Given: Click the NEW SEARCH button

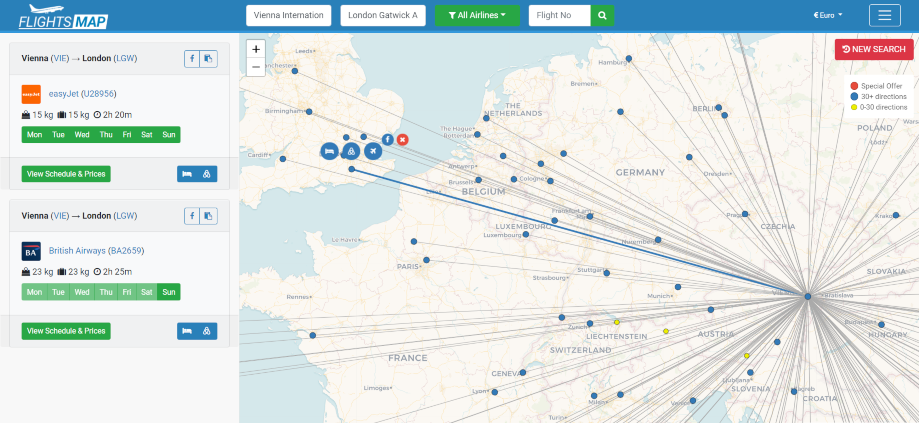Looking at the screenshot, I should pyautogui.click(x=874, y=49).
